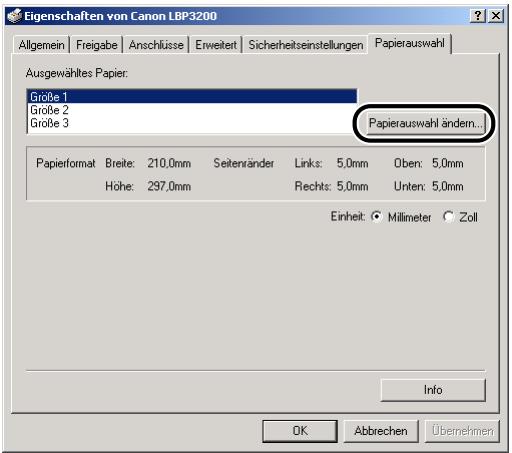This screenshot has width=512, height=453.
Task: Click the printer icon in title bar
Action: click(14, 16)
